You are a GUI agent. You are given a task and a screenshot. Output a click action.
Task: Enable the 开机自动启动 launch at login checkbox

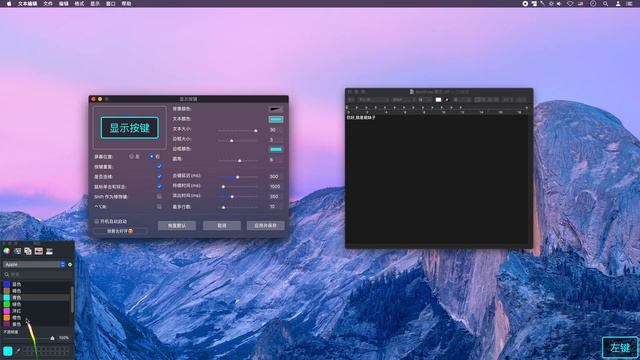(x=97, y=221)
